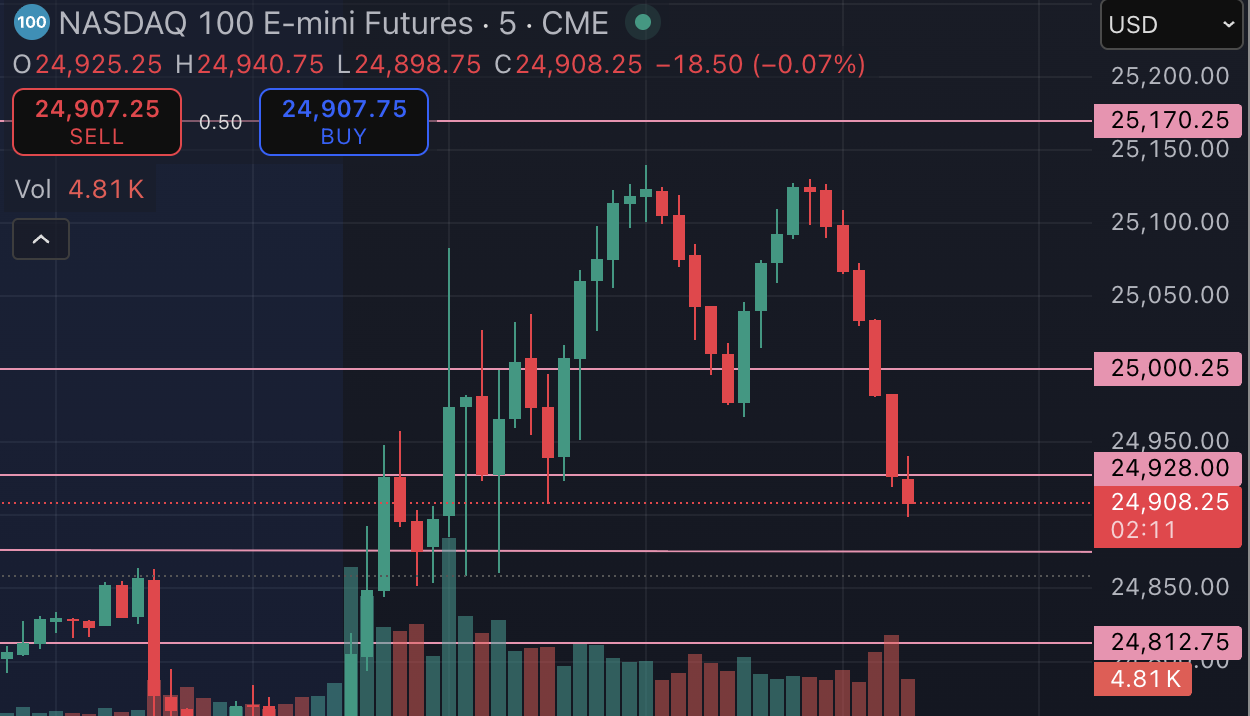Click the NASDAQ 100 symbol logo icon
The height and width of the screenshot is (716, 1250).
point(33,22)
